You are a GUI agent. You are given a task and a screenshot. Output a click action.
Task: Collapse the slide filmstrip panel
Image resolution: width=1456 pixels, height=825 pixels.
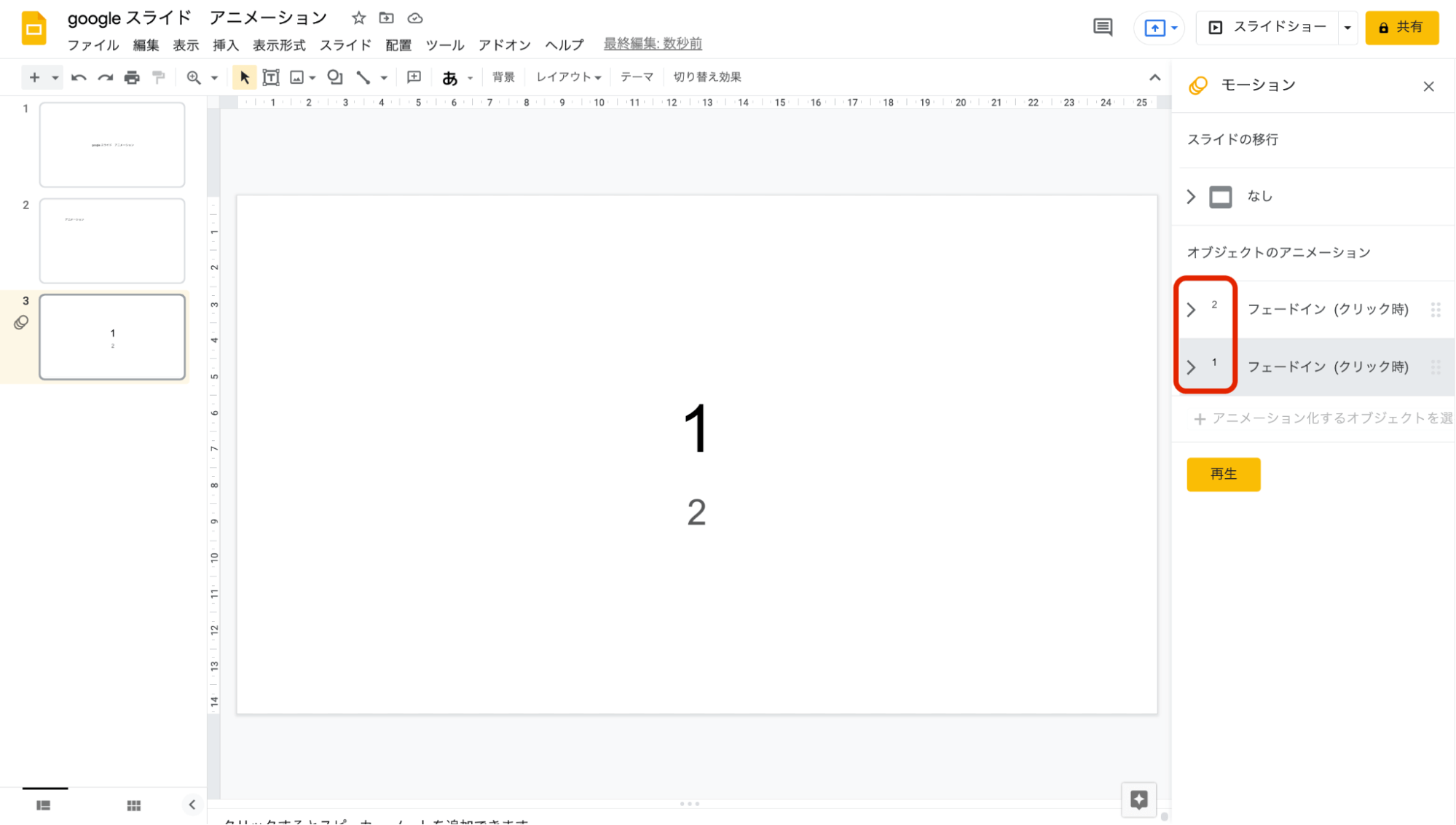click(192, 805)
